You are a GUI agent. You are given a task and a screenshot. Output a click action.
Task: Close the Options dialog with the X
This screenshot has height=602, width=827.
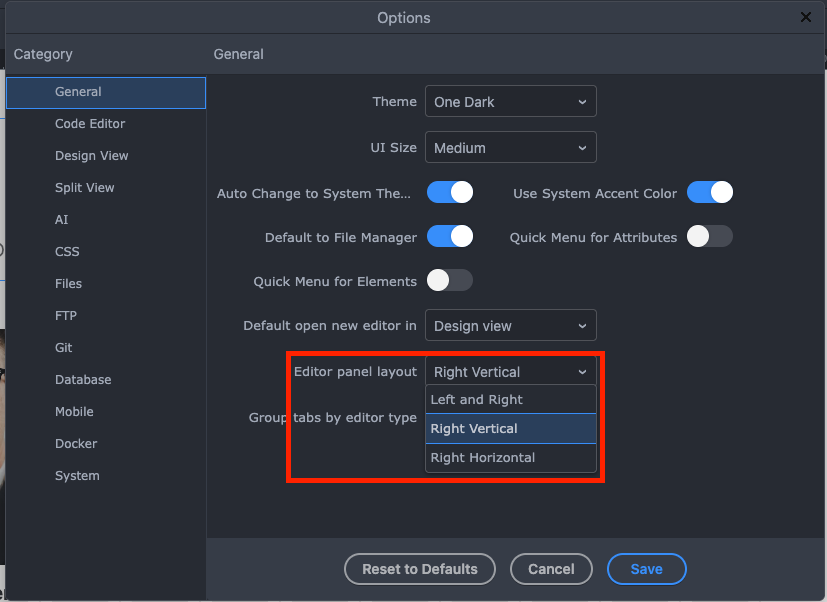[805, 17]
